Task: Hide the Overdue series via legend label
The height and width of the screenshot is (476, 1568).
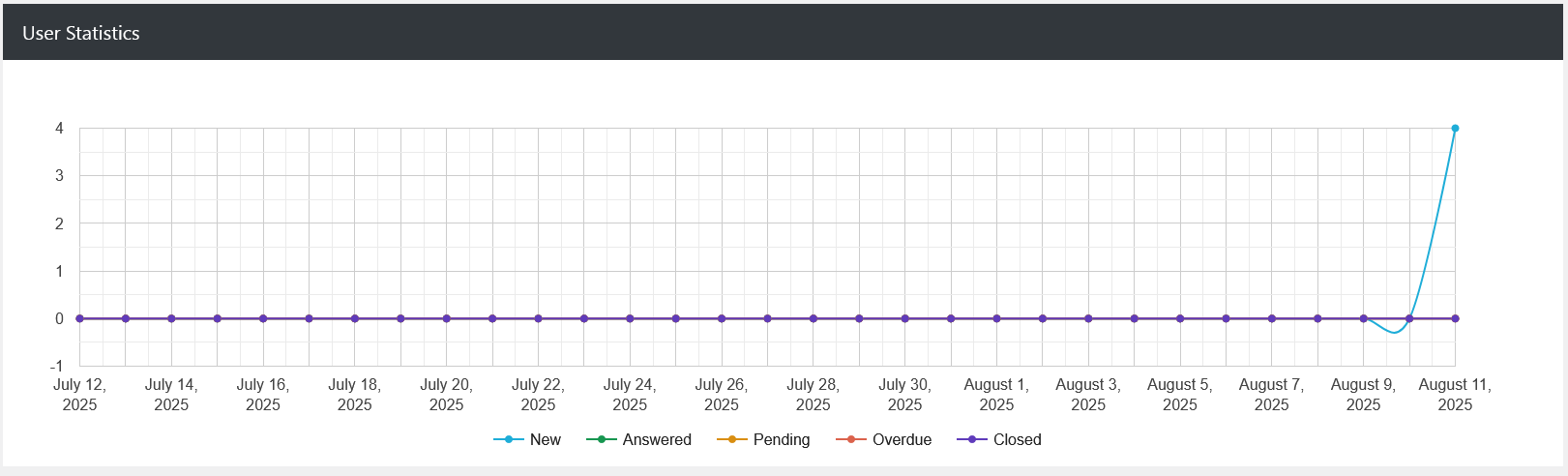Action: 902,439
